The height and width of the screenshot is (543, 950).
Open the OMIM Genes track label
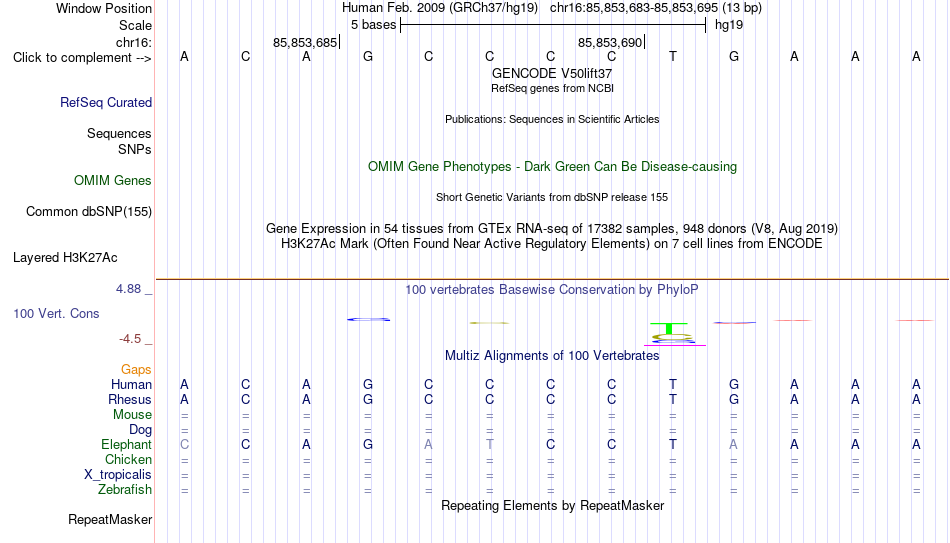coord(113,181)
